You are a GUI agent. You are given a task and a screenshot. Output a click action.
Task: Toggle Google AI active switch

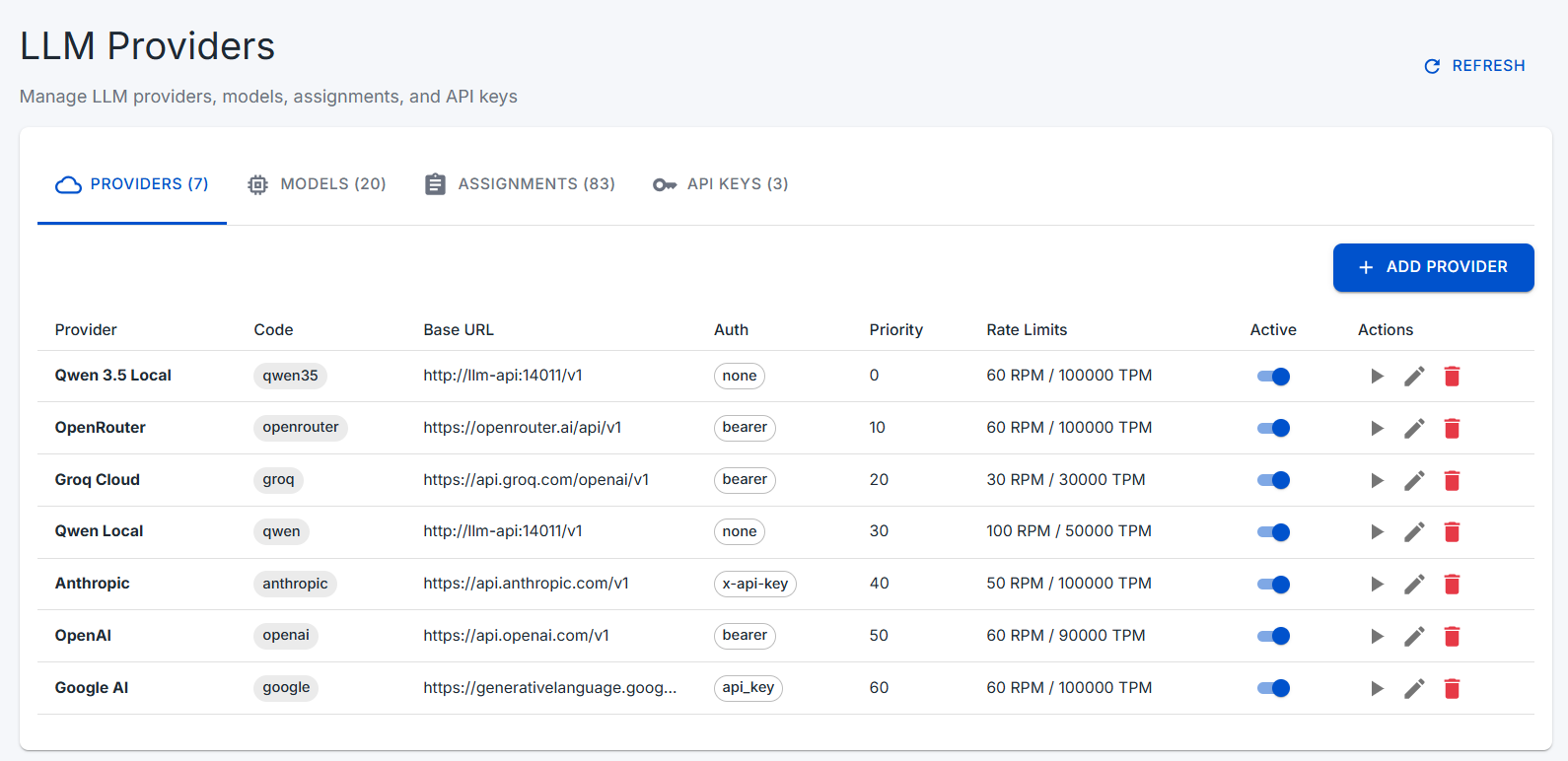click(1273, 688)
